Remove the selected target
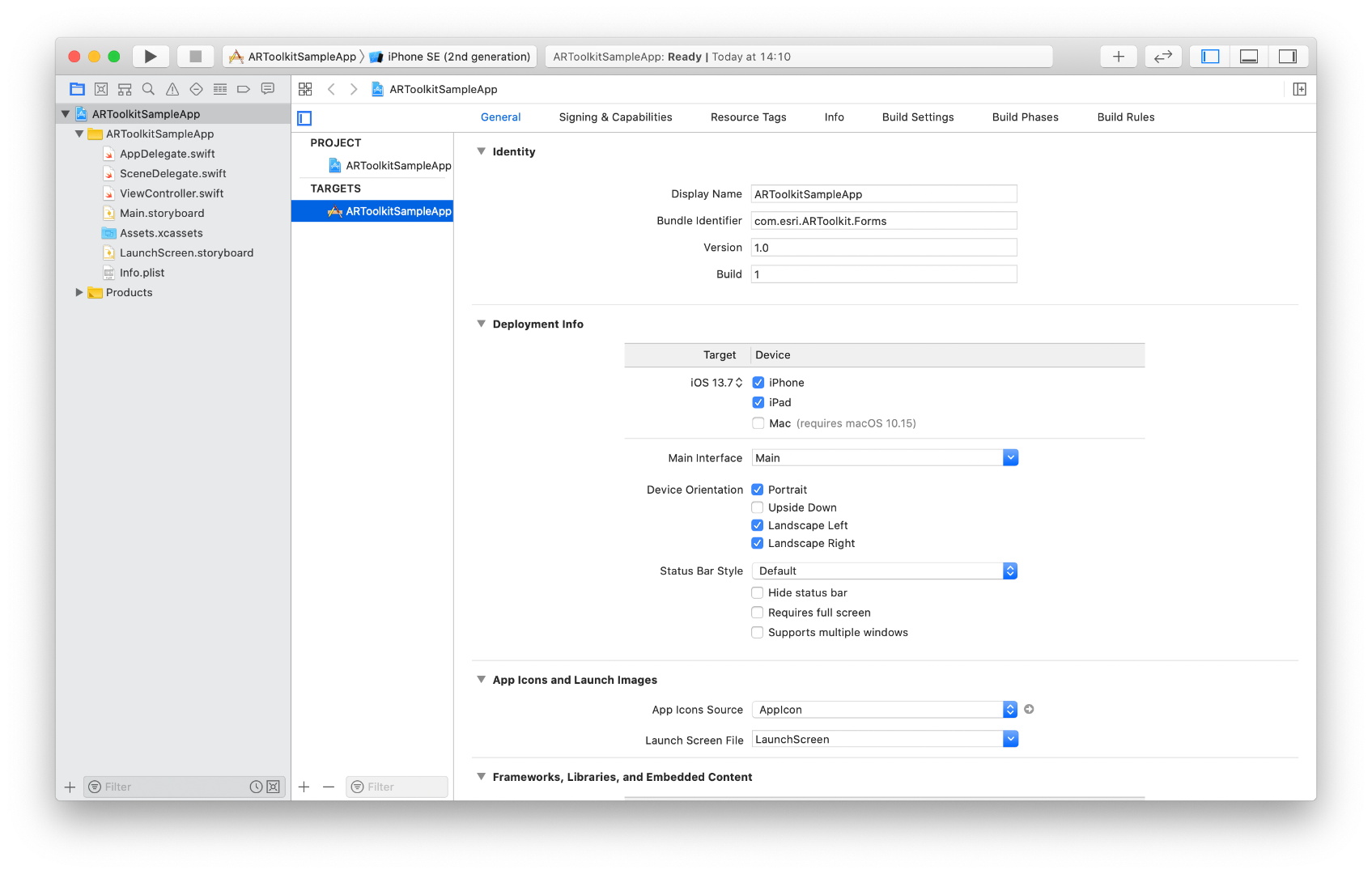 [x=329, y=787]
